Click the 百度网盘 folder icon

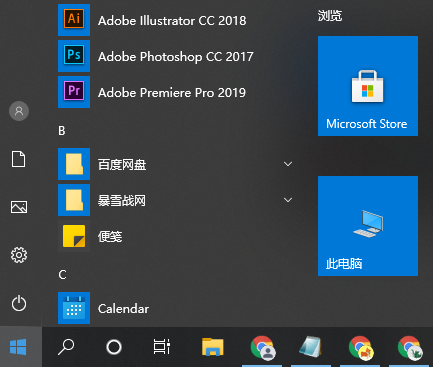point(74,164)
